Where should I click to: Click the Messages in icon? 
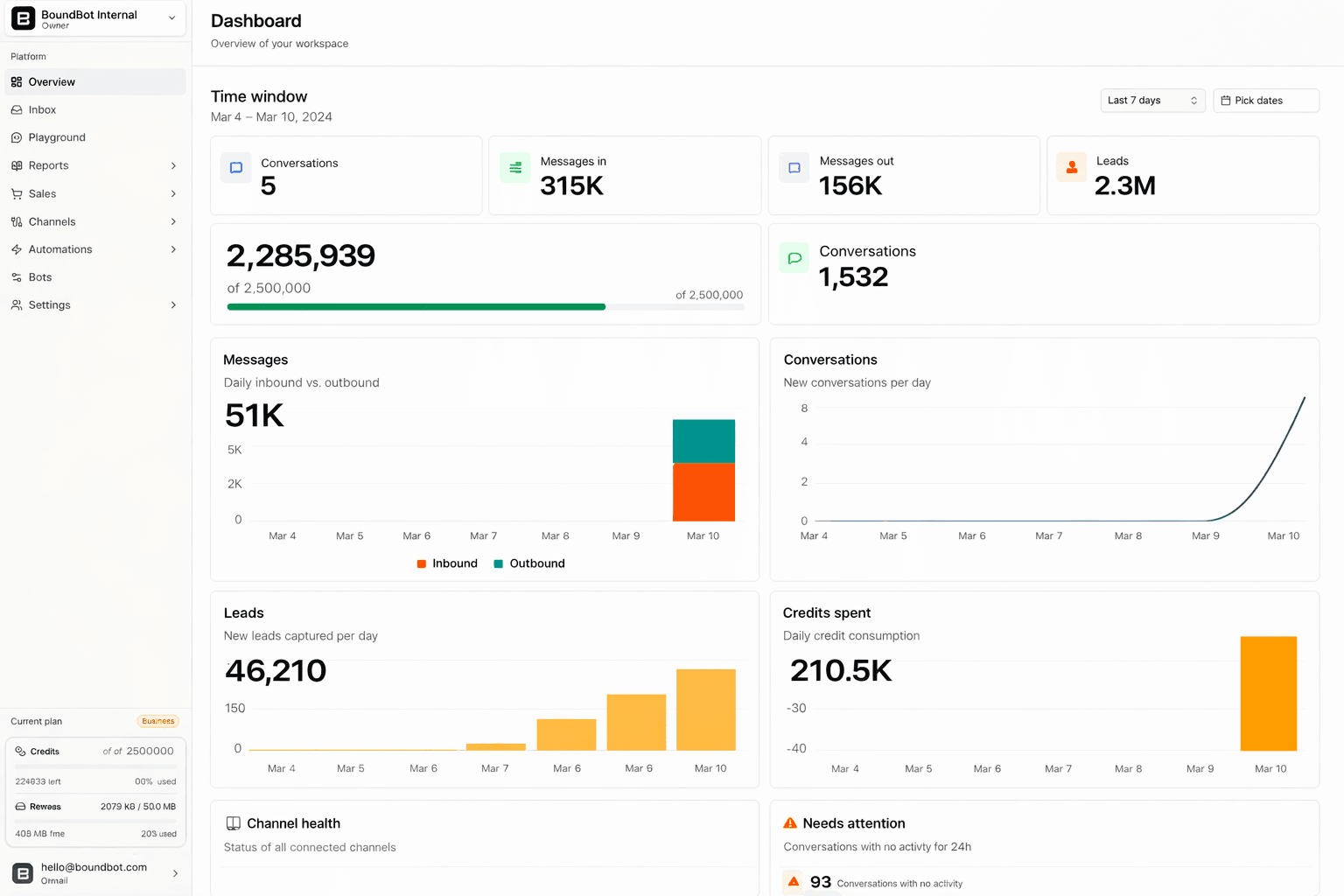coord(514,166)
